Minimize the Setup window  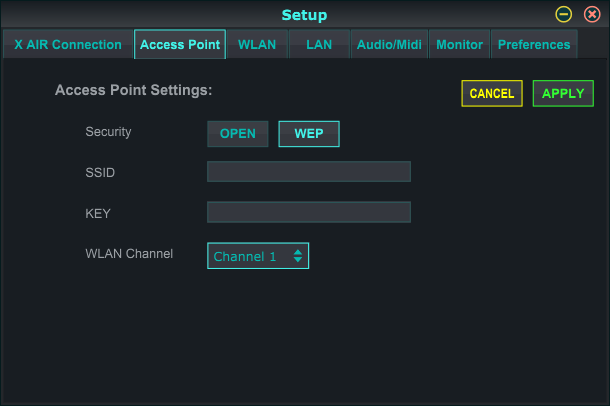point(564,15)
